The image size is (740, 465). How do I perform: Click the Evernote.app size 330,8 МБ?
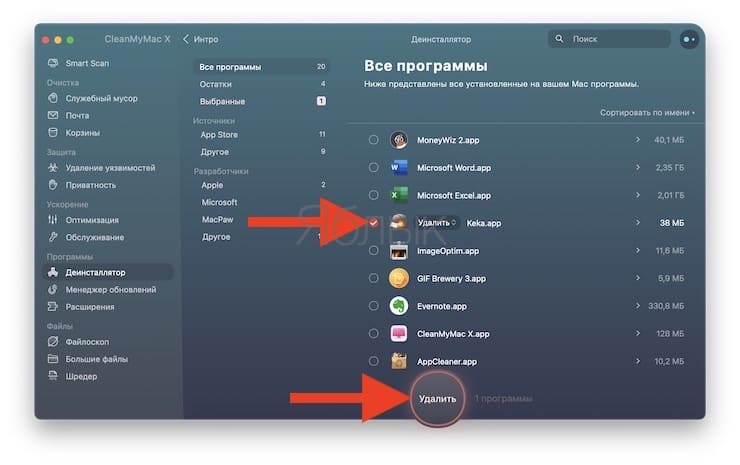(666, 306)
